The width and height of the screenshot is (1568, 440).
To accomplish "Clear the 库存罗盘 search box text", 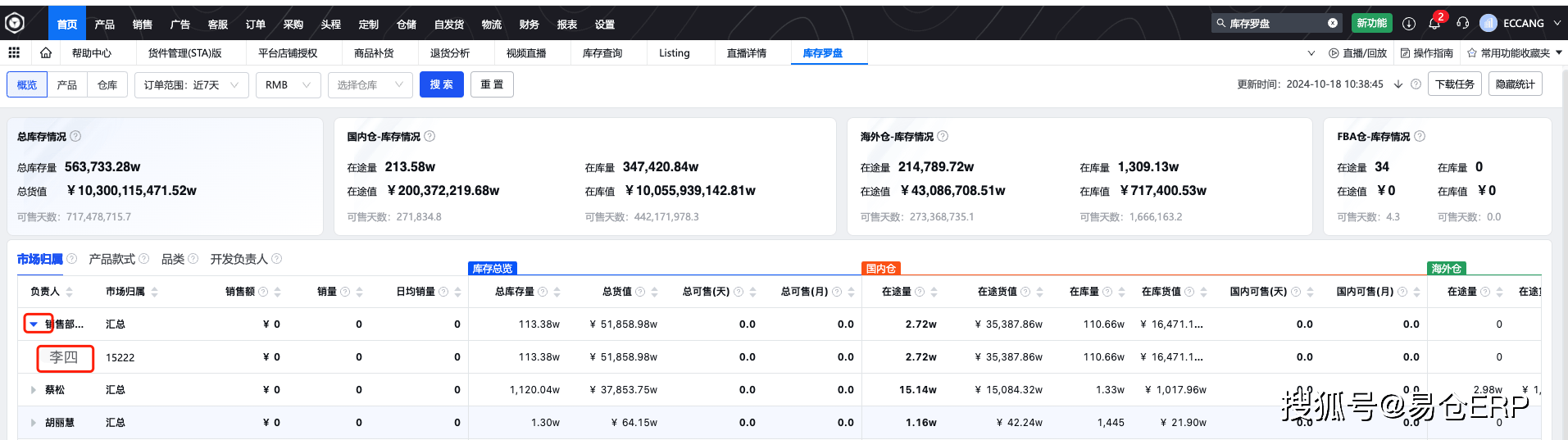I will 1333,24.
